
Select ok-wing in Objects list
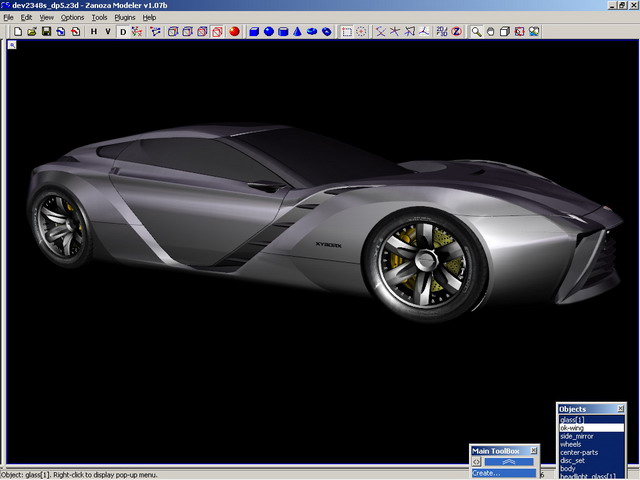(575, 428)
